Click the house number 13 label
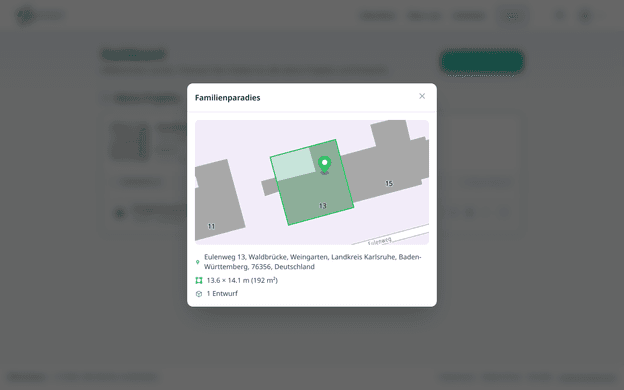Viewport: 624px width, 390px height. [323, 206]
